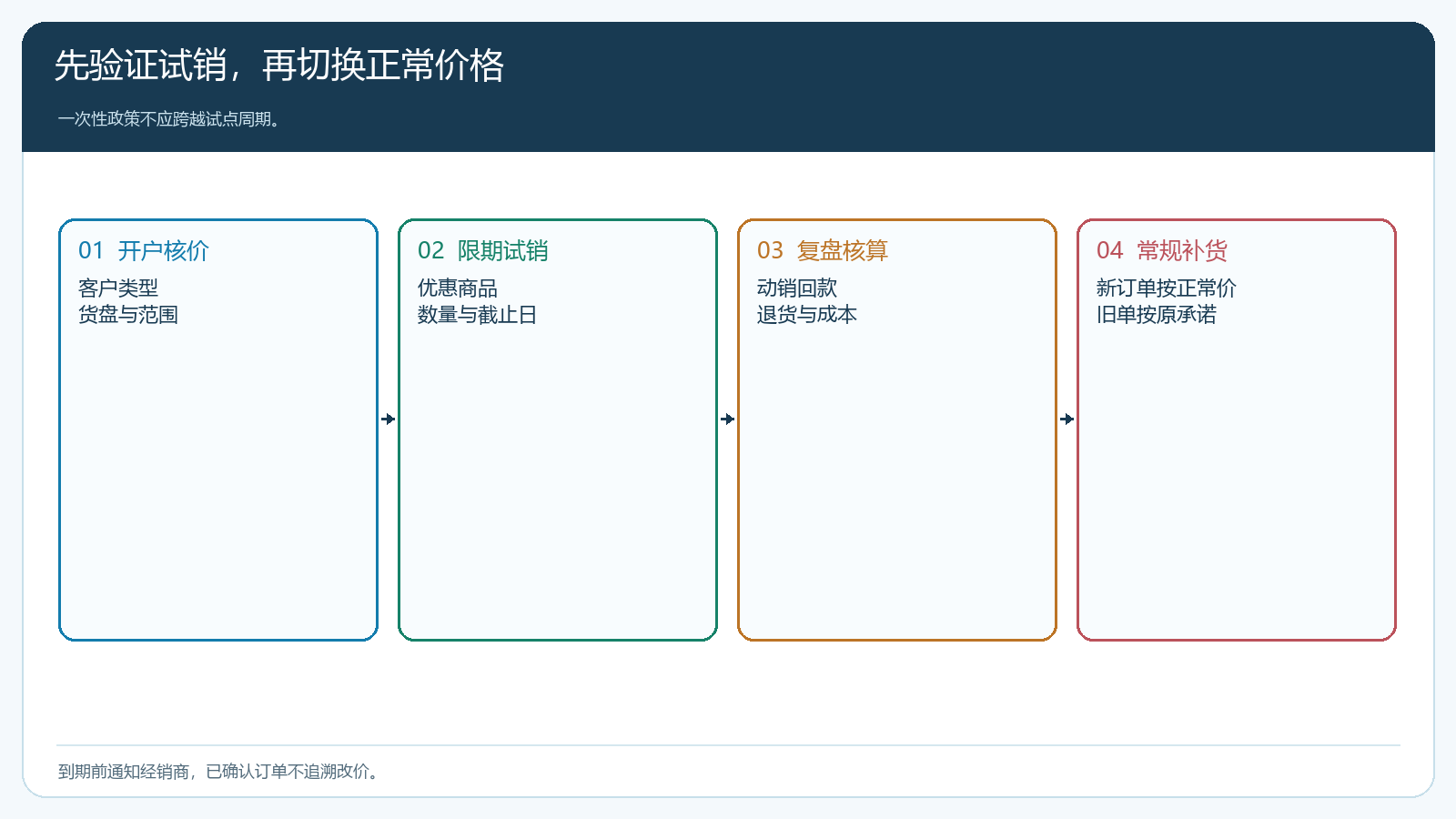The image size is (1456, 819).
Task: Click the slide title 先验证试销，再切换正常价格
Action: tap(279, 66)
